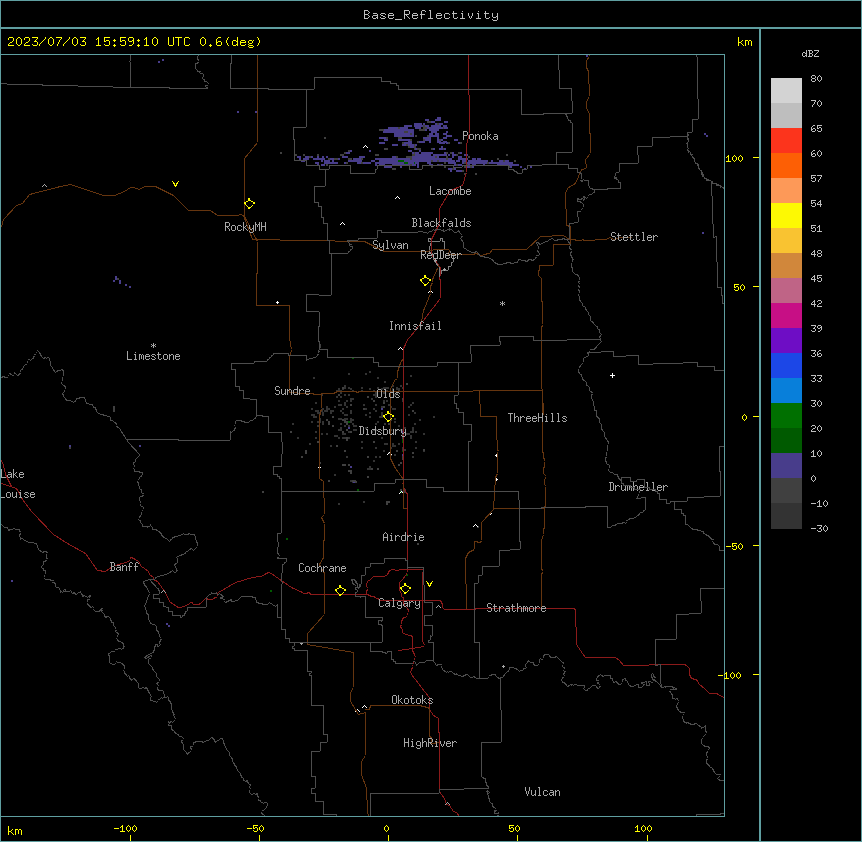This screenshot has width=862, height=842.
Task: Click the Vulcan label
Action: point(542,792)
